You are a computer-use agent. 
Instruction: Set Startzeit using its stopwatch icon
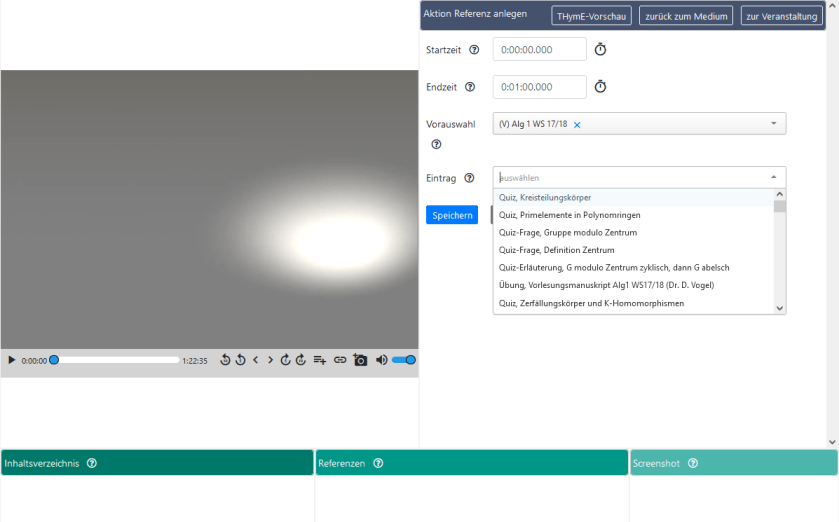600,50
